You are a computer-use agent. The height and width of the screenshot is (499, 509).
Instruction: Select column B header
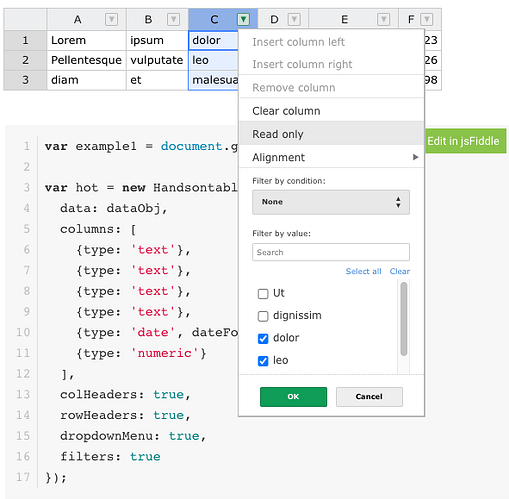(x=157, y=19)
